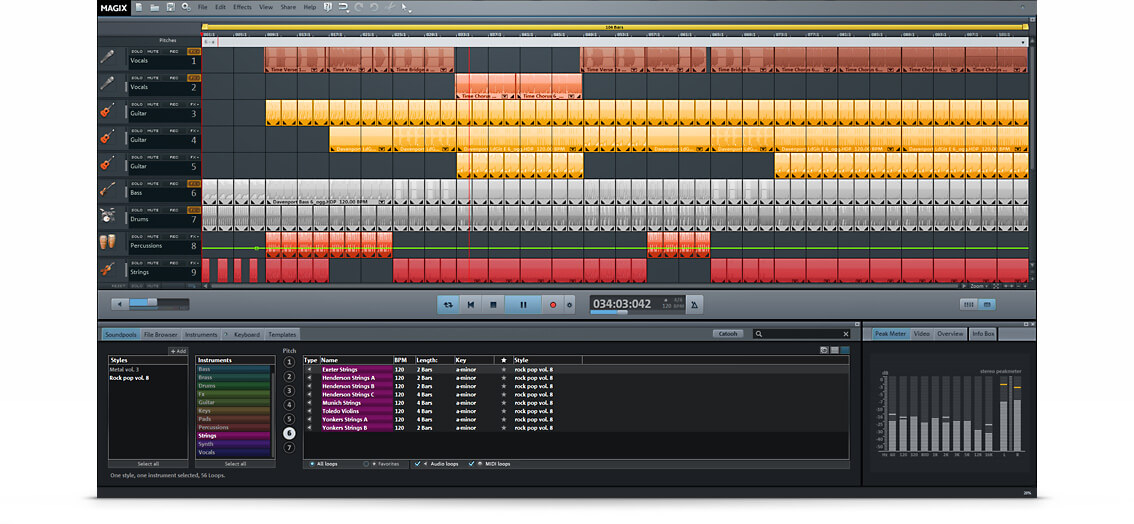This screenshot has width=1134, height=524.
Task: Open record options arrow beside record button
Action: (x=569, y=305)
